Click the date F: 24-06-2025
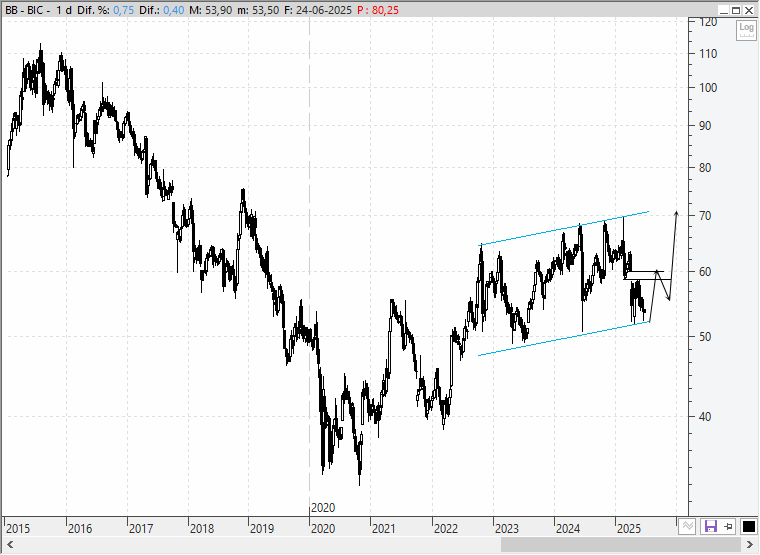Image resolution: width=760 pixels, height=555 pixels. (x=317, y=10)
